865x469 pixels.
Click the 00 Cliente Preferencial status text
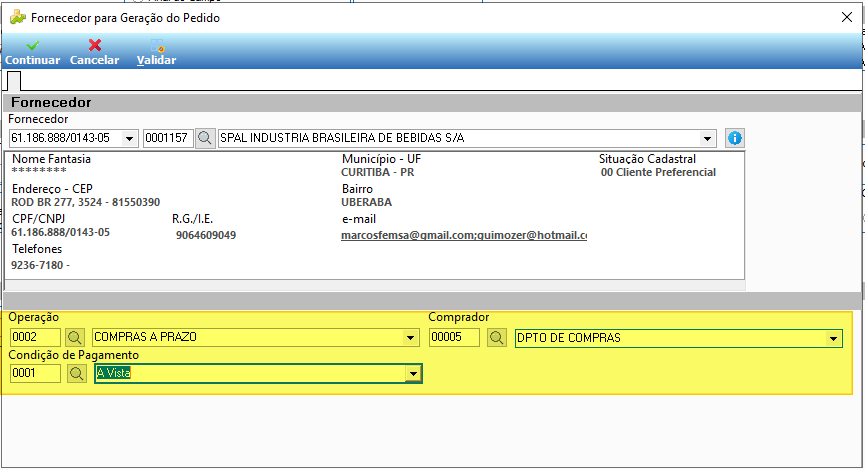pyautogui.click(x=658, y=172)
